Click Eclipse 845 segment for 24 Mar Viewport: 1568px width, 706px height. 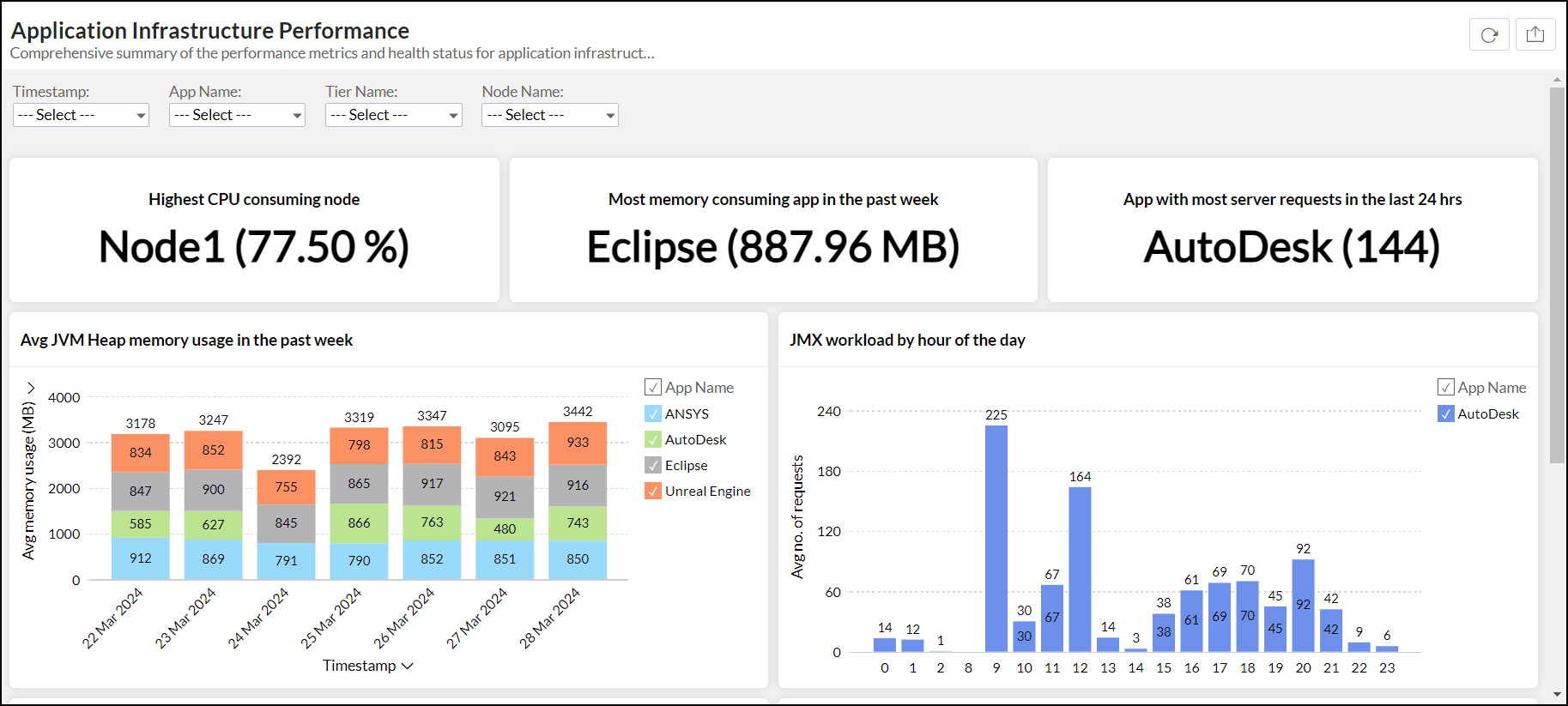(x=287, y=524)
